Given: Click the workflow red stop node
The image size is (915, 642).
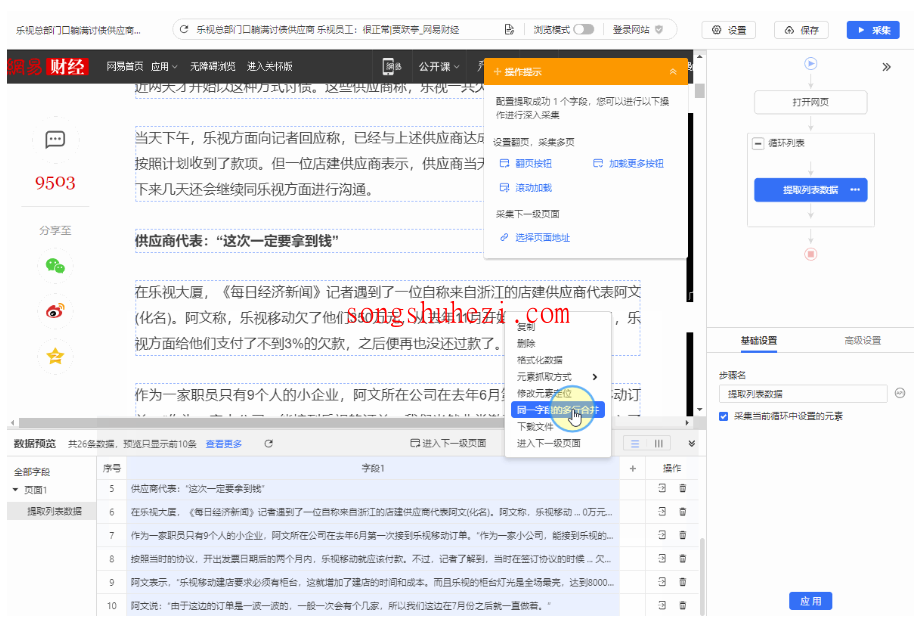Looking at the screenshot, I should 811,254.
